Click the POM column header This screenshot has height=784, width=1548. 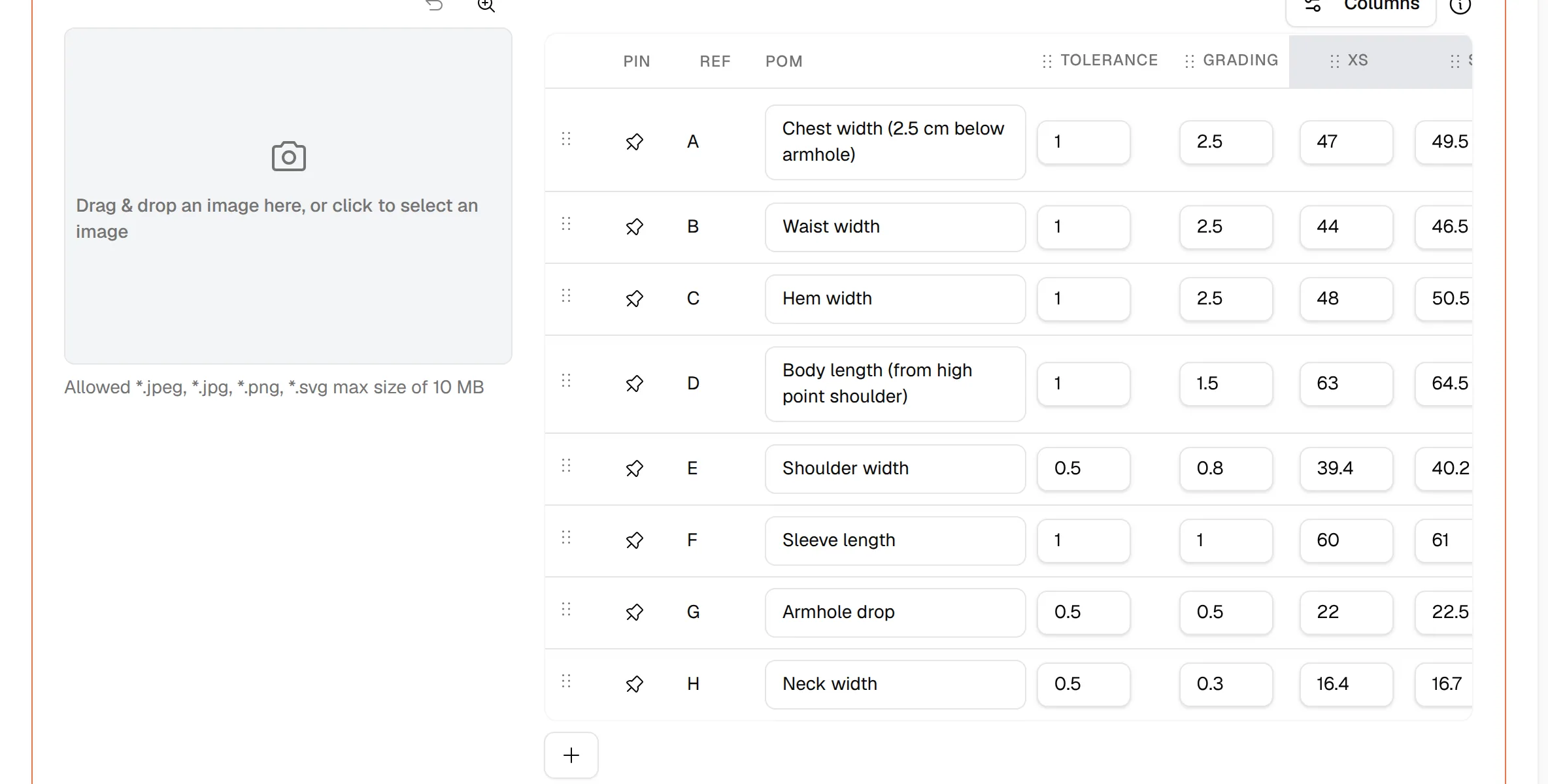click(x=784, y=61)
